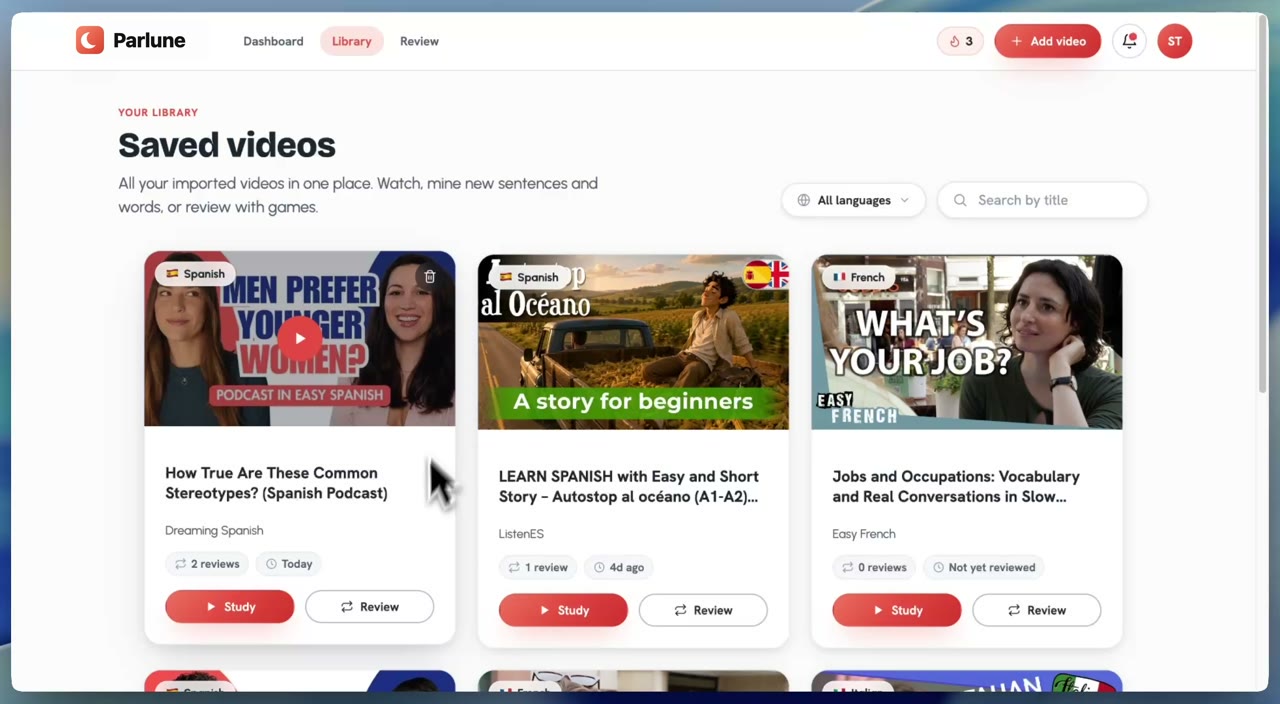Click the Easy French channel name
Image resolution: width=1280 pixels, height=704 pixels.
[x=864, y=534]
